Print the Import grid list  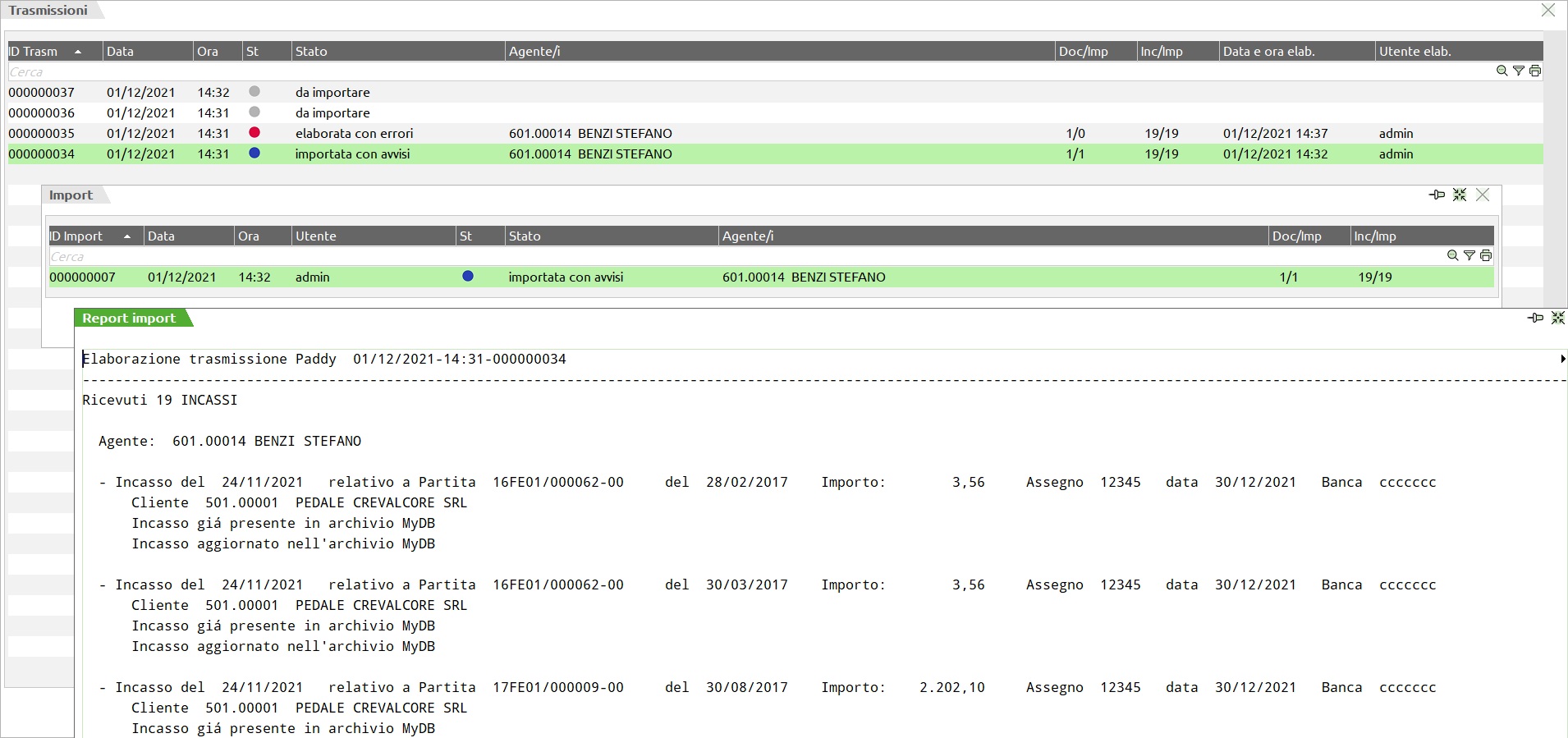1485,256
